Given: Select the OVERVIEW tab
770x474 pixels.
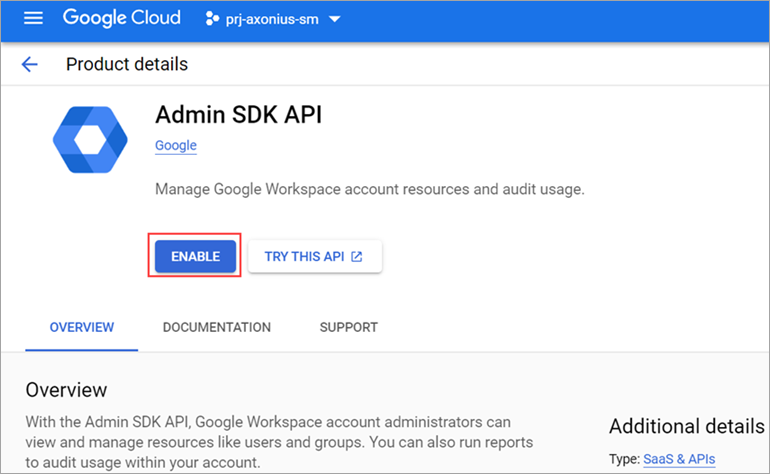Looking at the screenshot, I should (82, 327).
